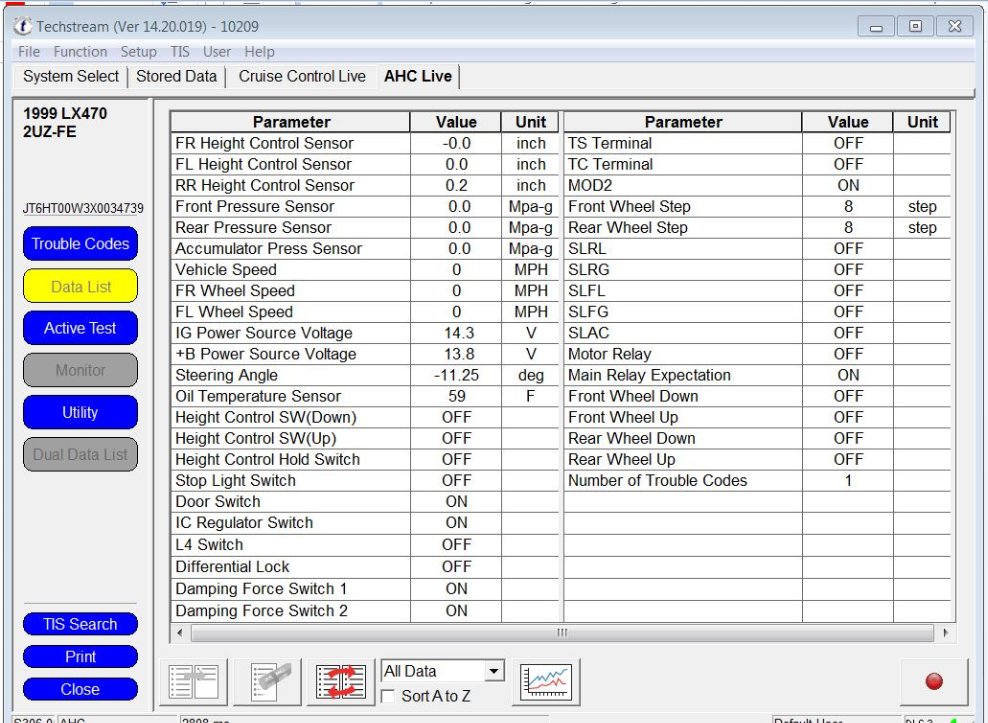Select the Damping Force Switch 1 row
The height and width of the screenshot is (723, 988).
point(365,589)
